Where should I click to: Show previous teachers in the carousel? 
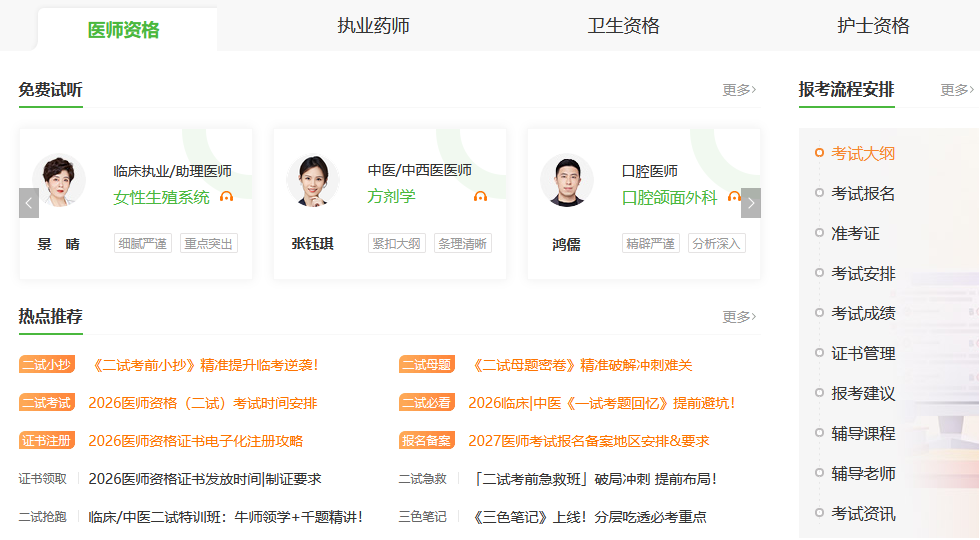click(29, 203)
